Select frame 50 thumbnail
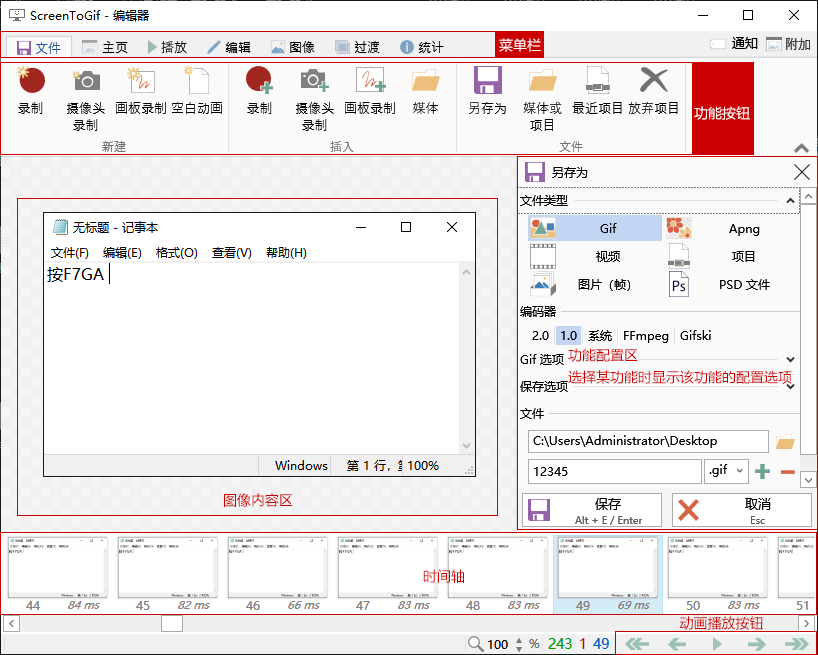The width and height of the screenshot is (818, 655). pyautogui.click(x=718, y=574)
